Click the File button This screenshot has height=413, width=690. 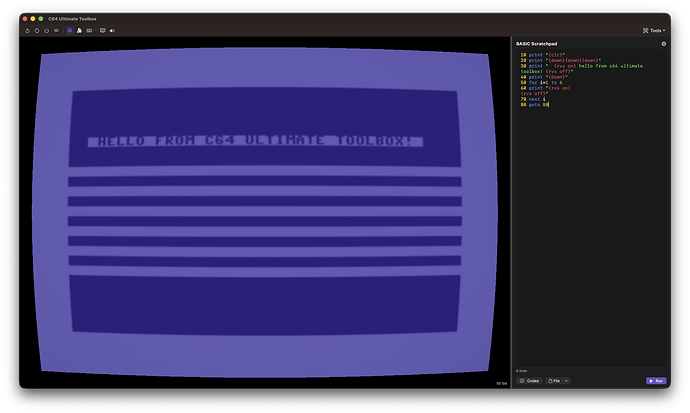[554, 381]
